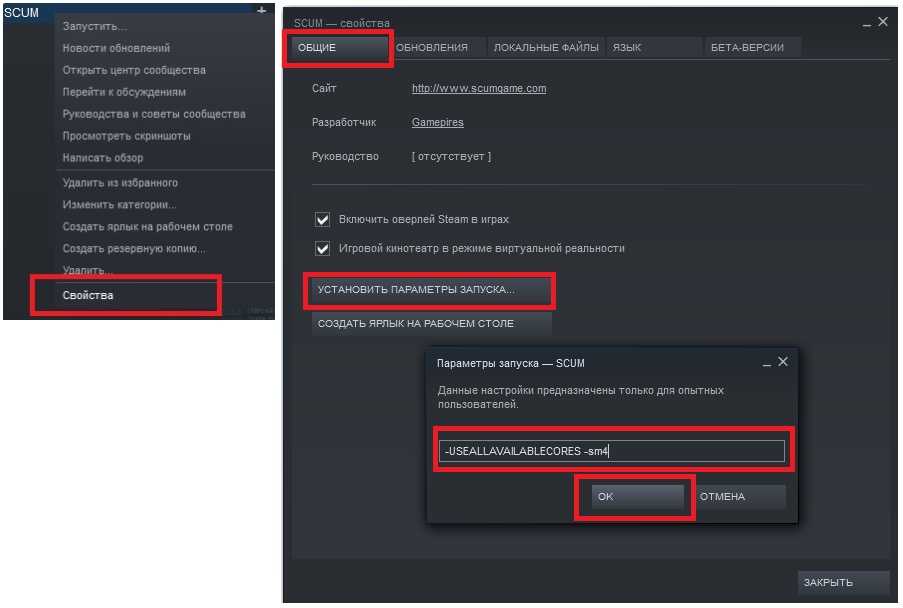
Task: Select Просмотреть скриншоты entry
Action: 126,136
